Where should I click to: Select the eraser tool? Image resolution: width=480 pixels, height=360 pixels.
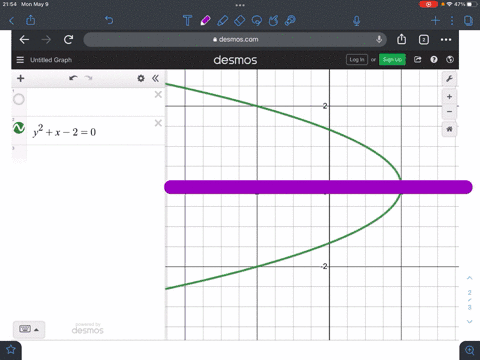pos(240,21)
